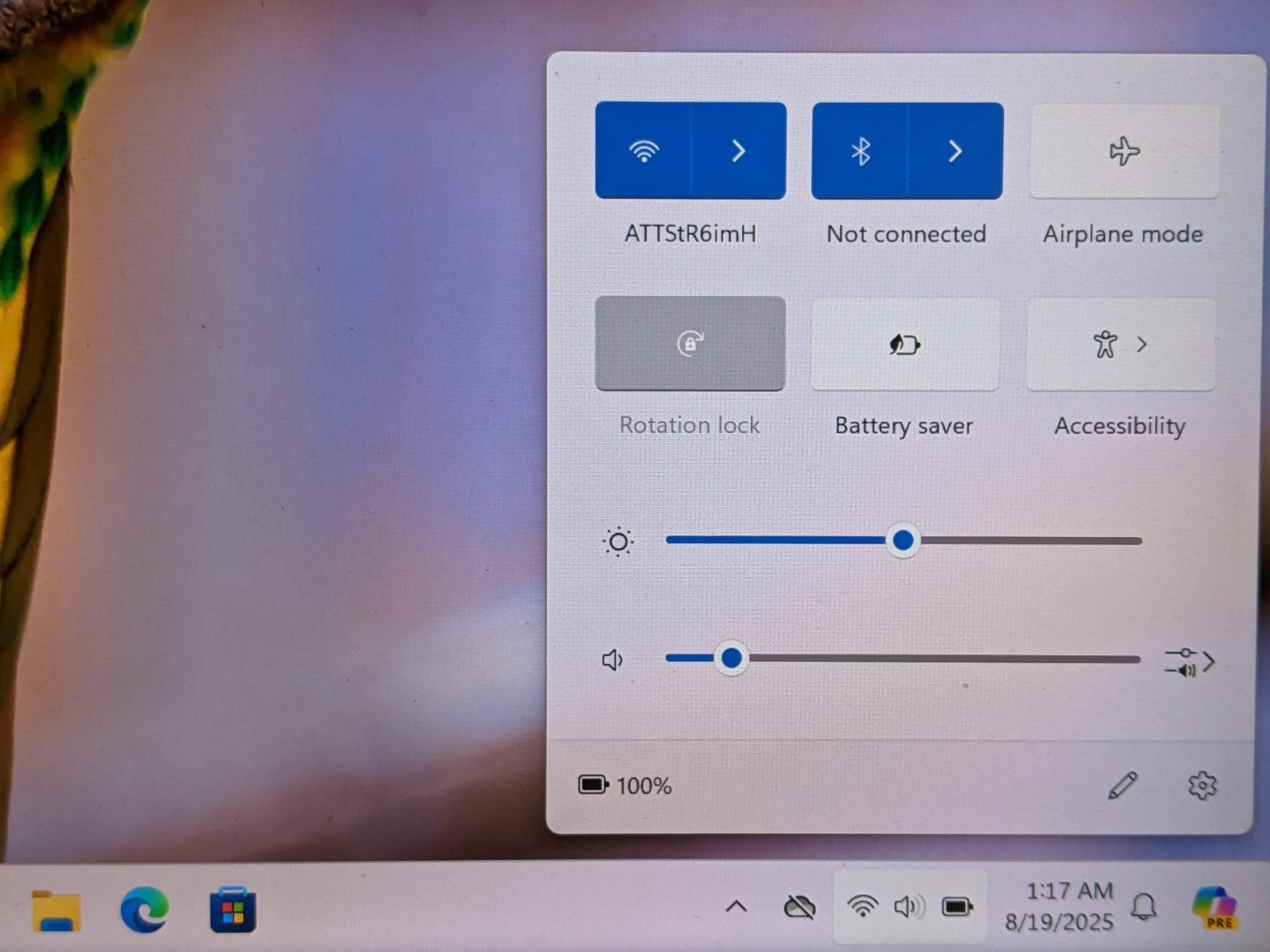This screenshot has width=1270, height=952.
Task: Show hidden tray icons chevron
Action: pyautogui.click(x=737, y=906)
